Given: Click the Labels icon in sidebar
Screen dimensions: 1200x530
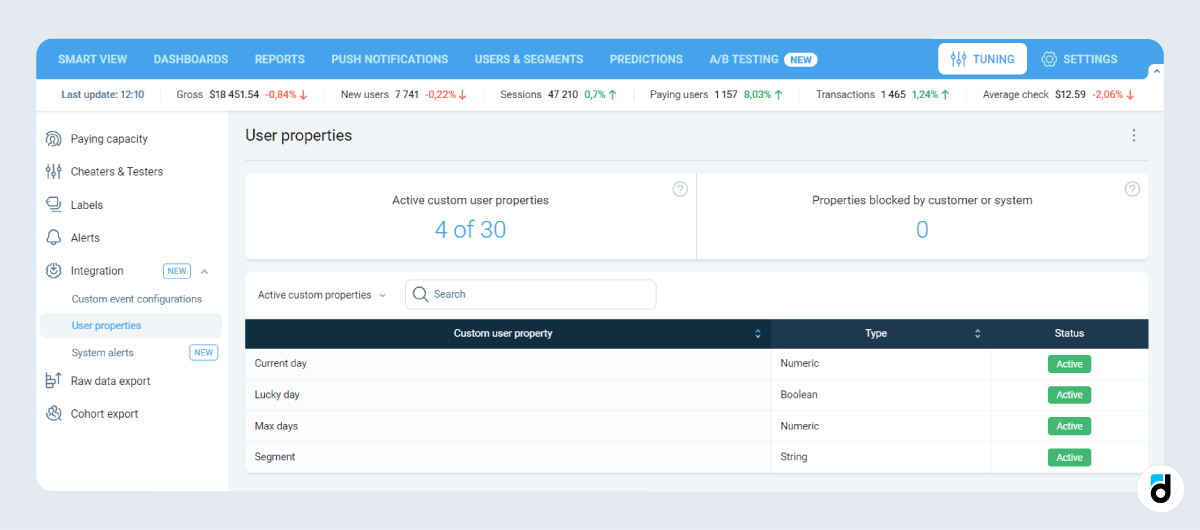Looking at the screenshot, I should (x=54, y=205).
